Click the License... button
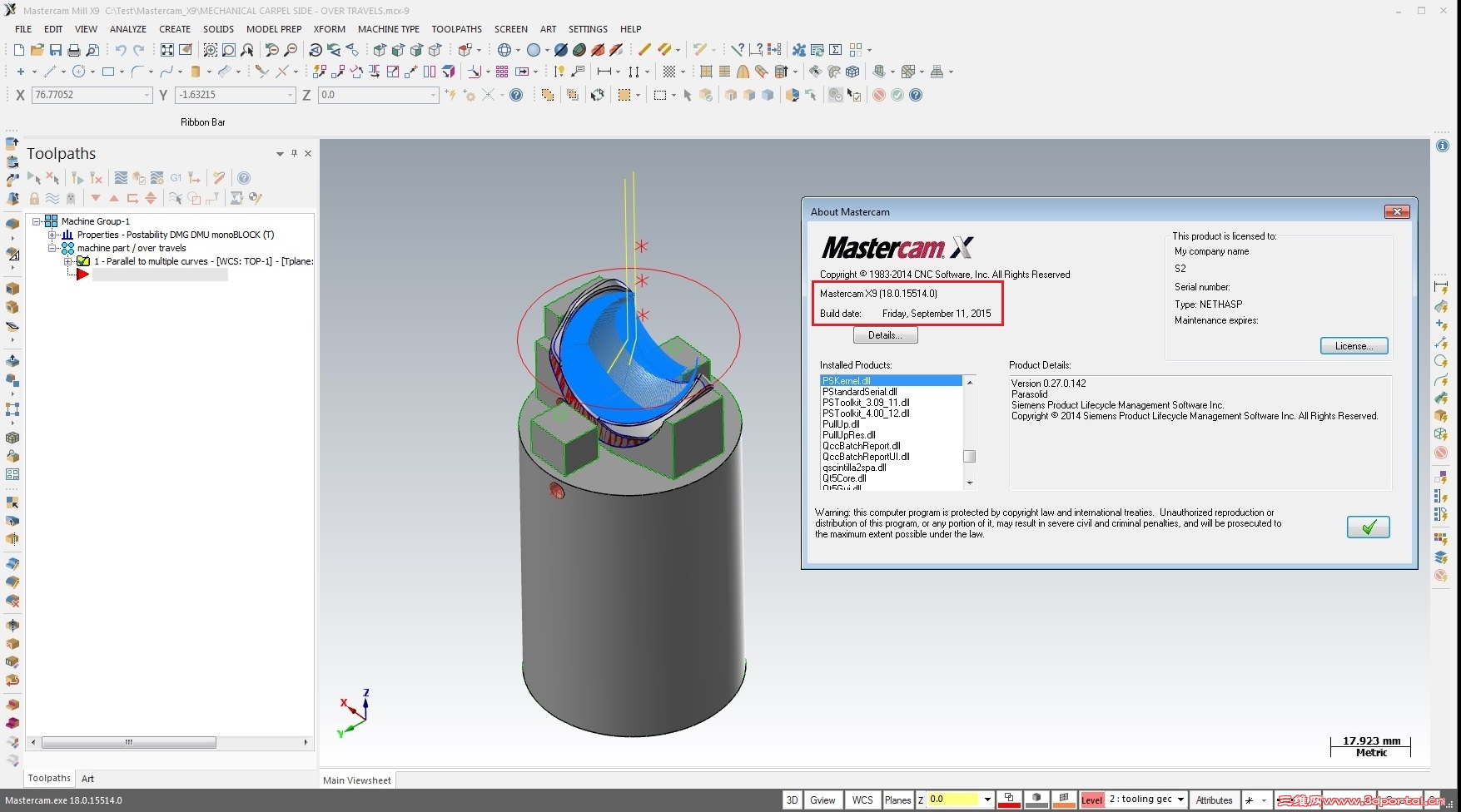 1354,346
